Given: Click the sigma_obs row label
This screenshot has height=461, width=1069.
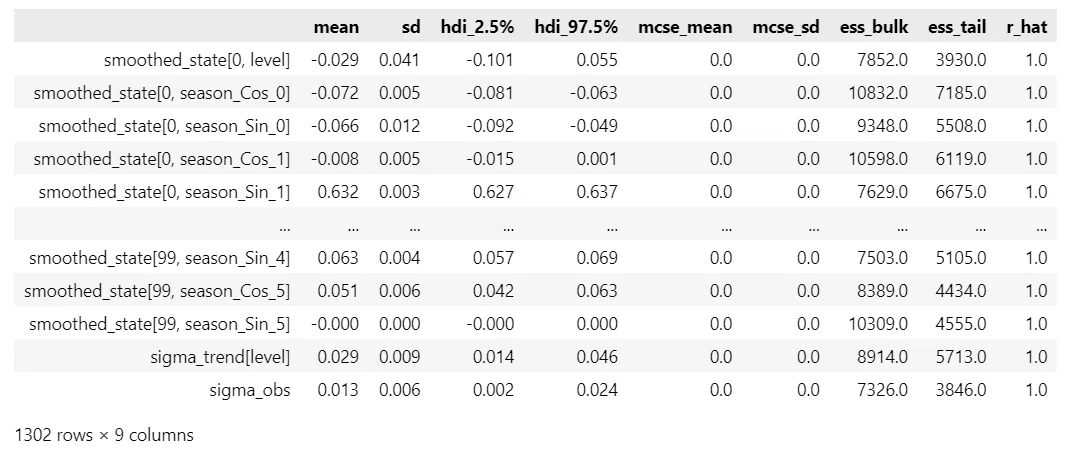Looking at the screenshot, I should tap(250, 391).
